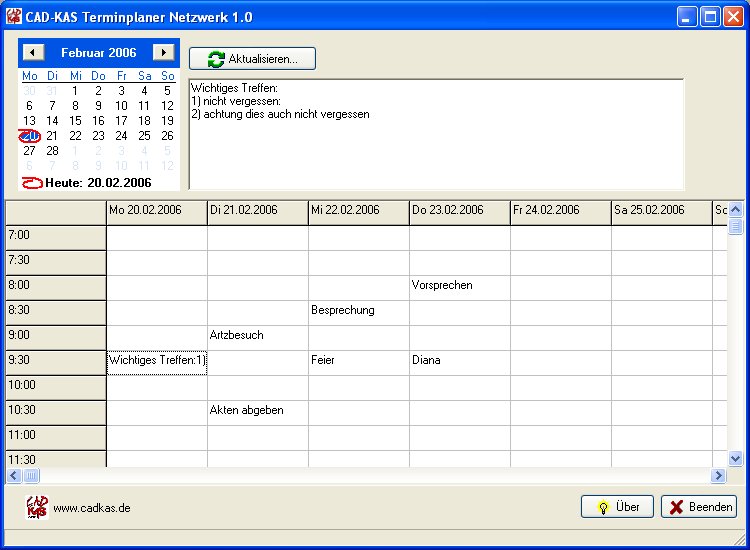Click the Aktualisieren refresh button
This screenshot has height=550, width=750.
click(x=252, y=59)
